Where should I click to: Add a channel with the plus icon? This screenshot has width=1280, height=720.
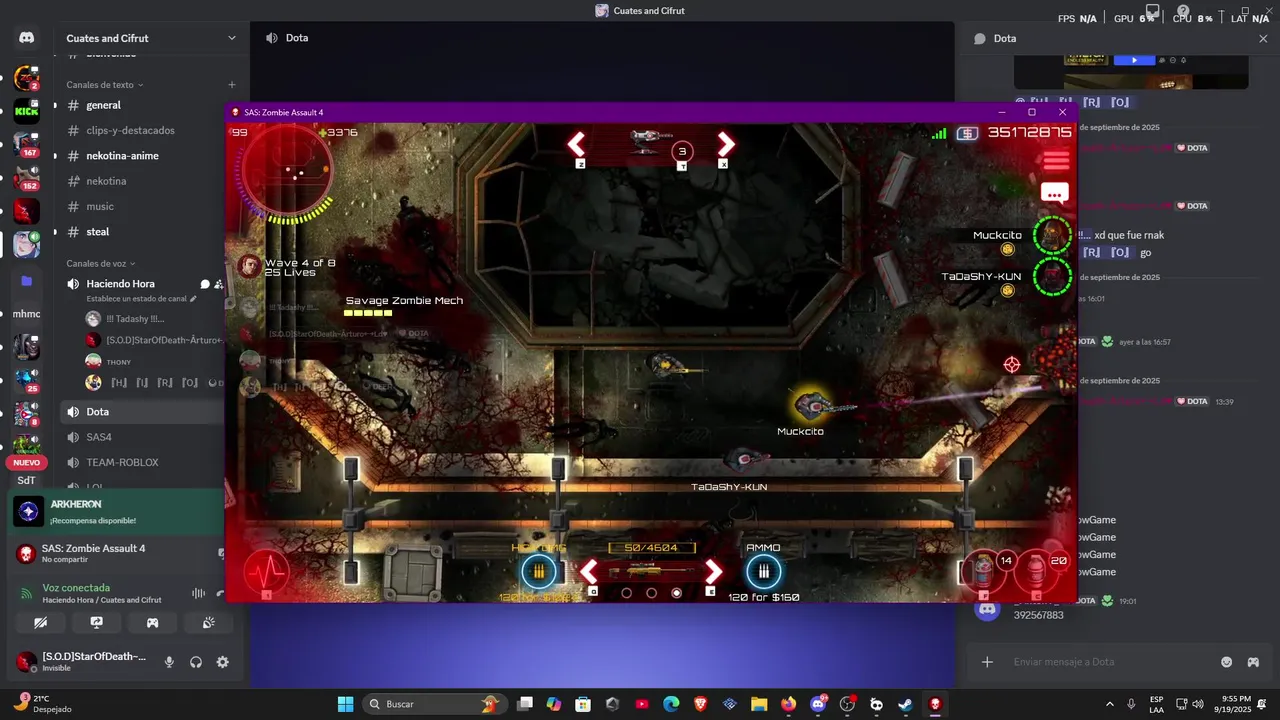232,85
